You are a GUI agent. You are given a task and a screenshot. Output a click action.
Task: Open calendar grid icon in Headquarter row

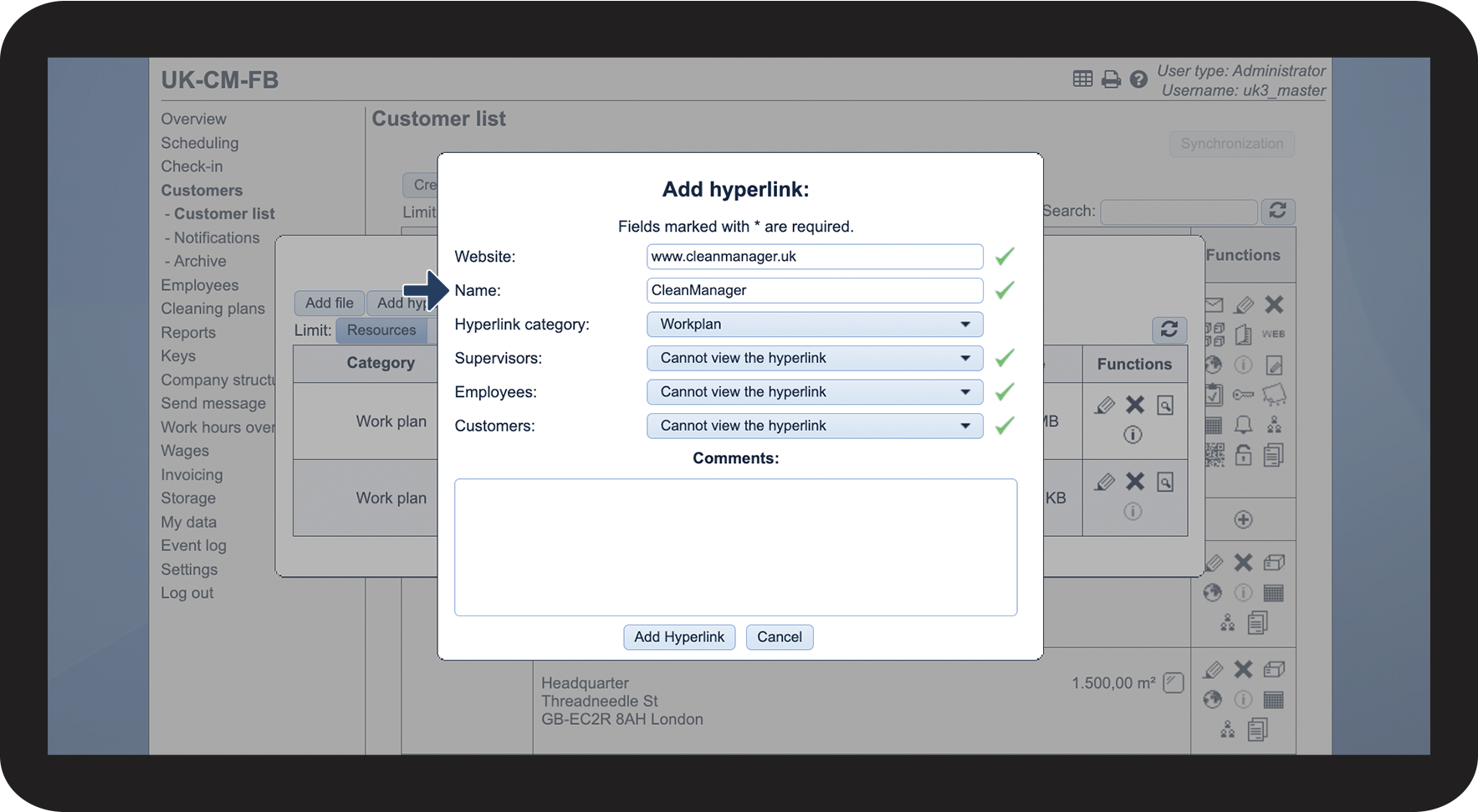pos(1273,700)
